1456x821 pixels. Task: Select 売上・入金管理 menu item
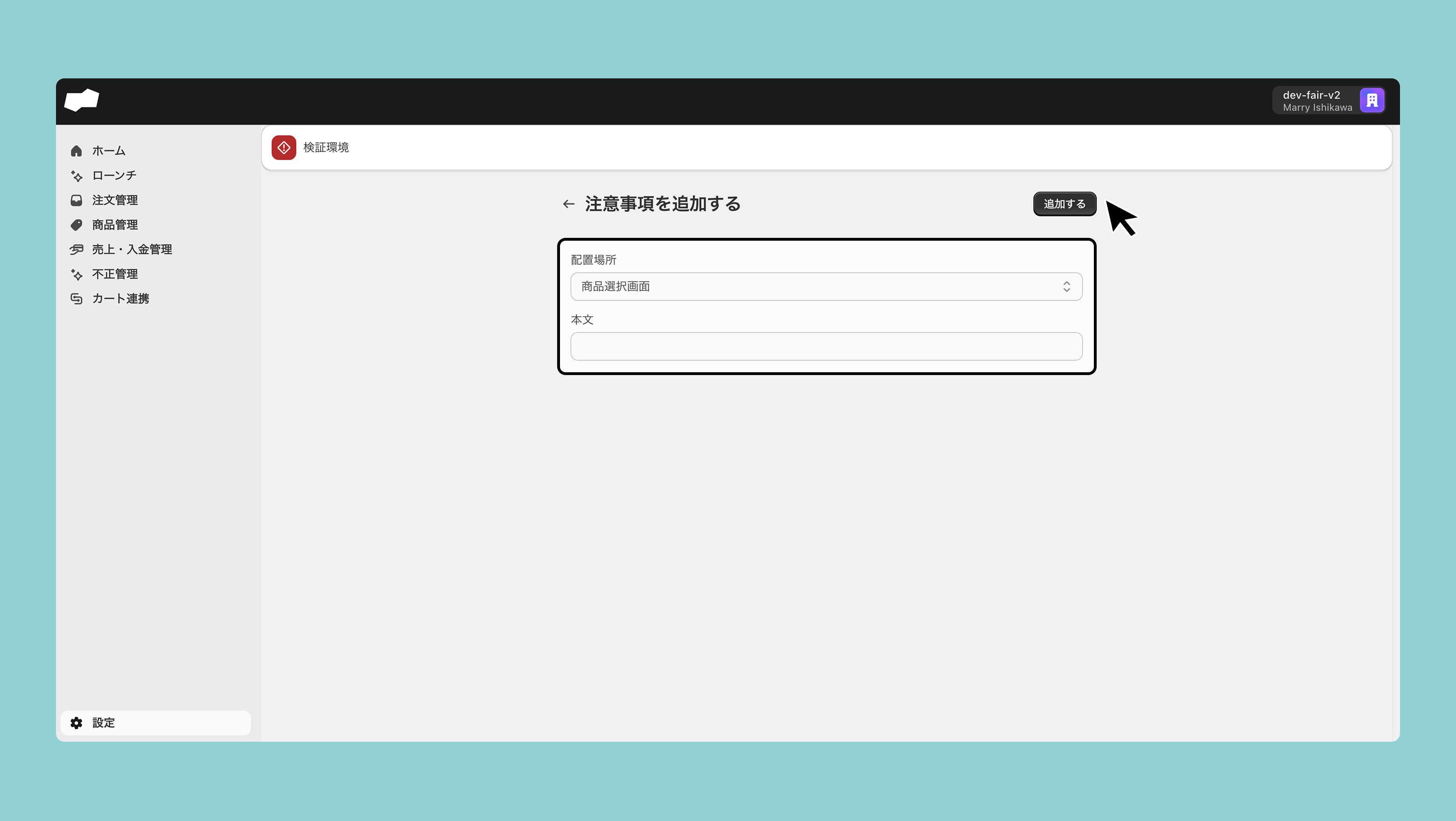[x=132, y=249]
